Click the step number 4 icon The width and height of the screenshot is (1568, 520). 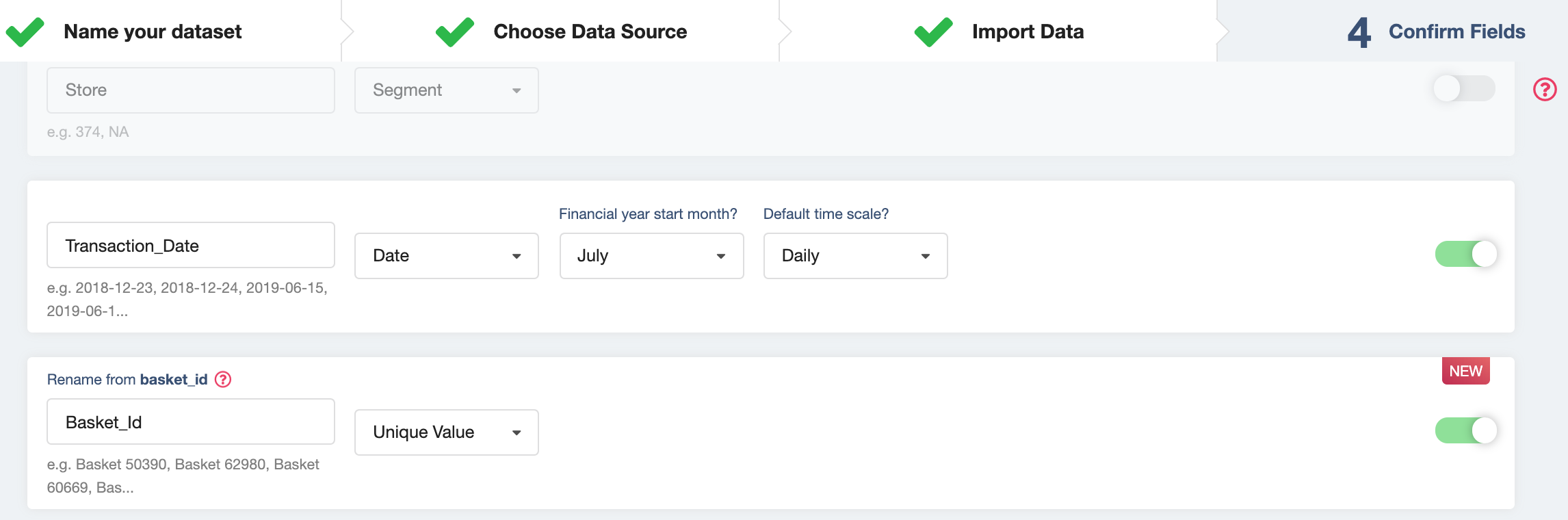(x=1359, y=32)
